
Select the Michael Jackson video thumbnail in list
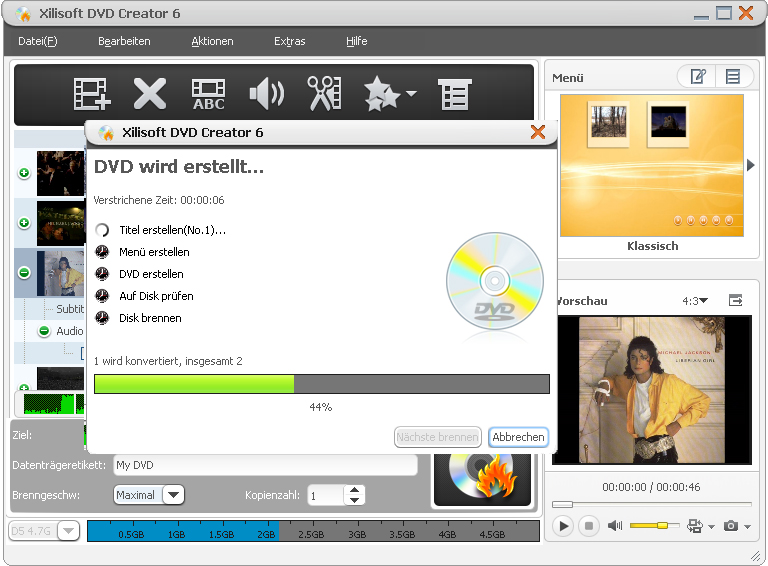pos(61,273)
